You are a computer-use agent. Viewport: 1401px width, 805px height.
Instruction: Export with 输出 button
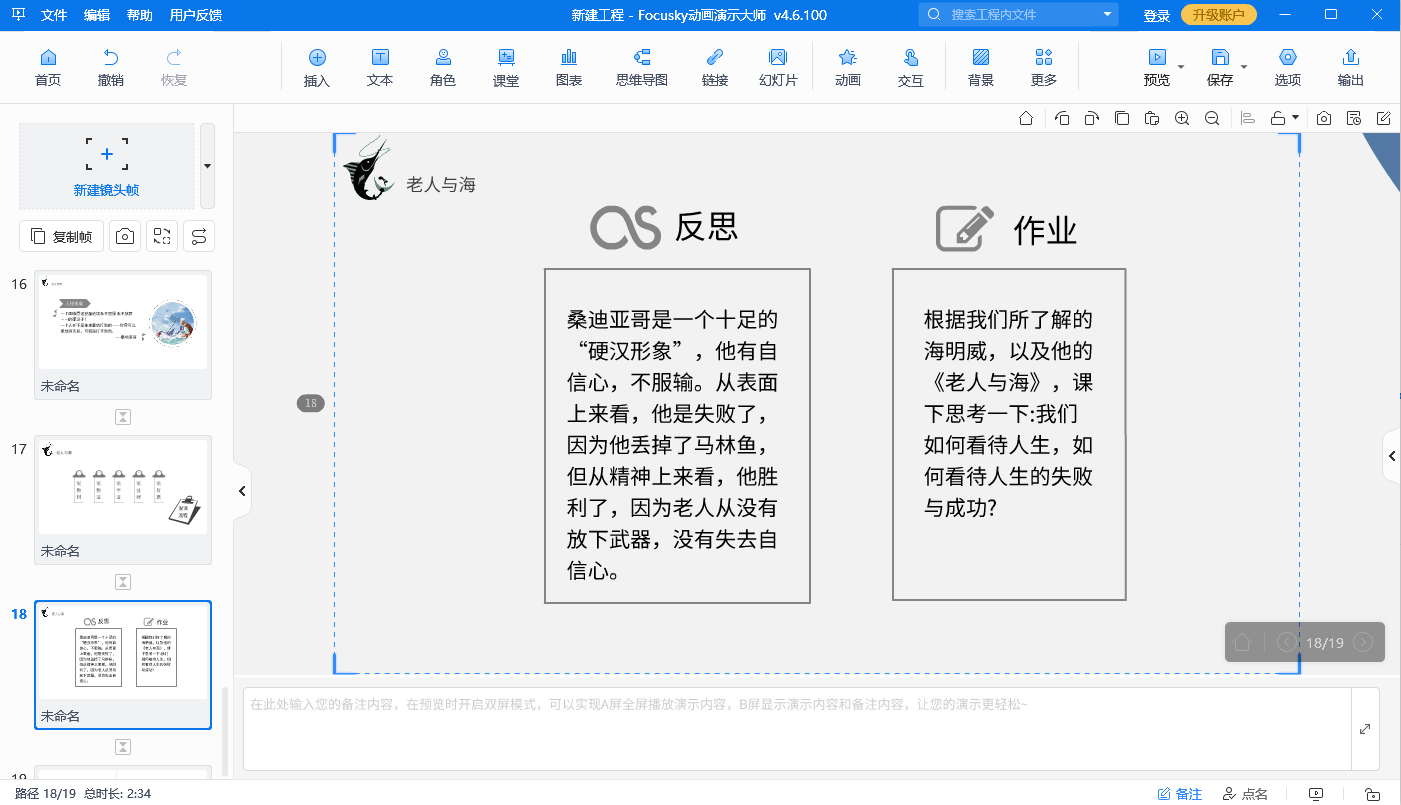[x=1351, y=67]
